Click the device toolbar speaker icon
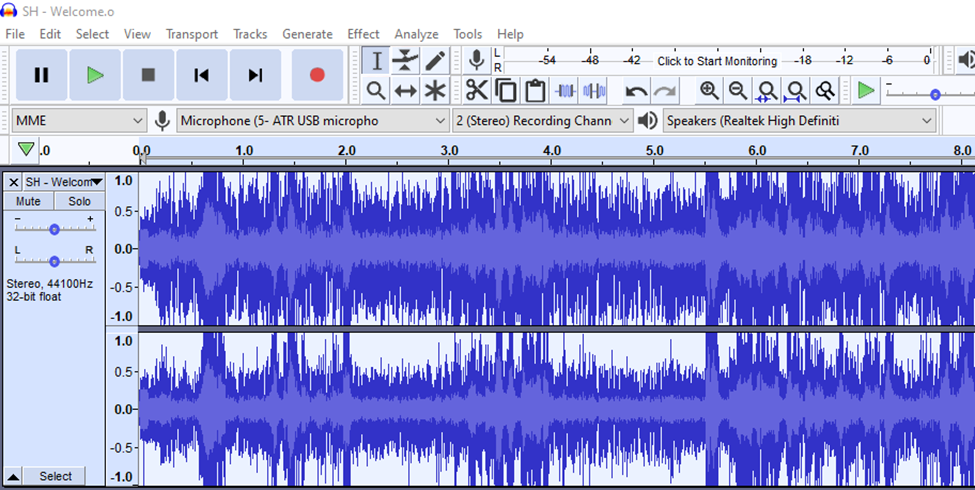 (x=647, y=121)
